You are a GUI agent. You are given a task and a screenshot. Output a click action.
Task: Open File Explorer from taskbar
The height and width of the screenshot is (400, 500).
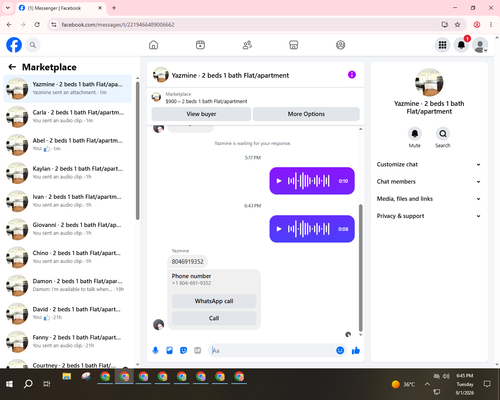tap(67, 377)
